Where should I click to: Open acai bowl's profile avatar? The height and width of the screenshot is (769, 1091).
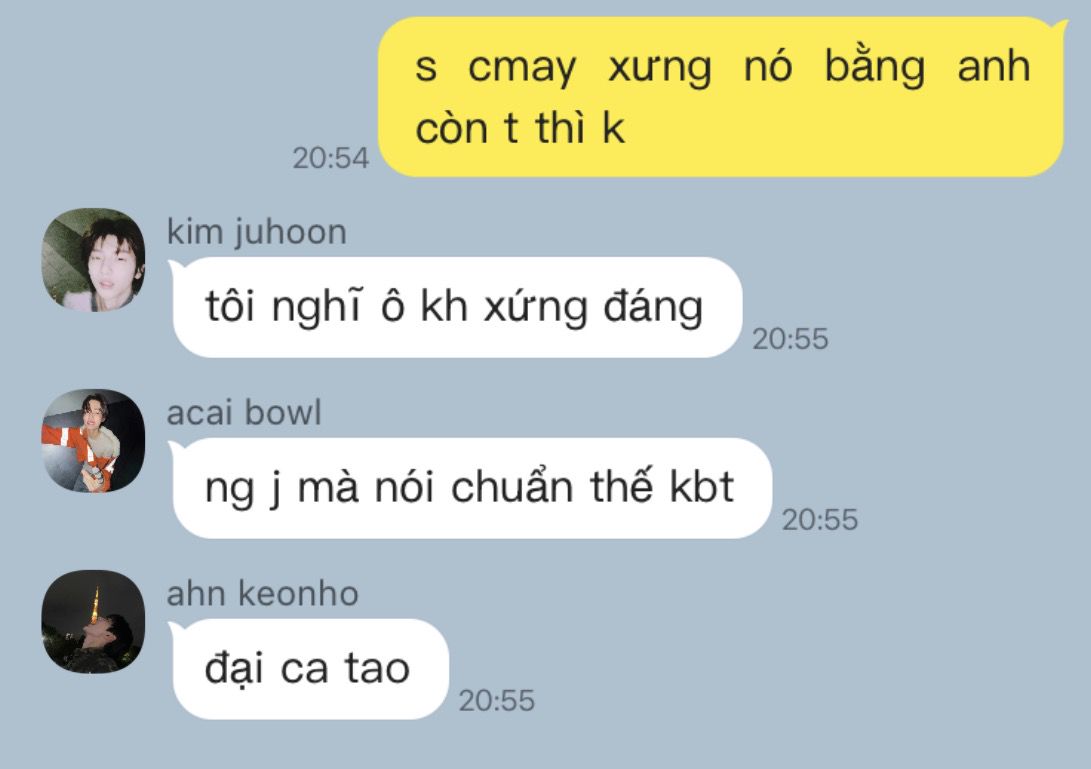point(93,441)
